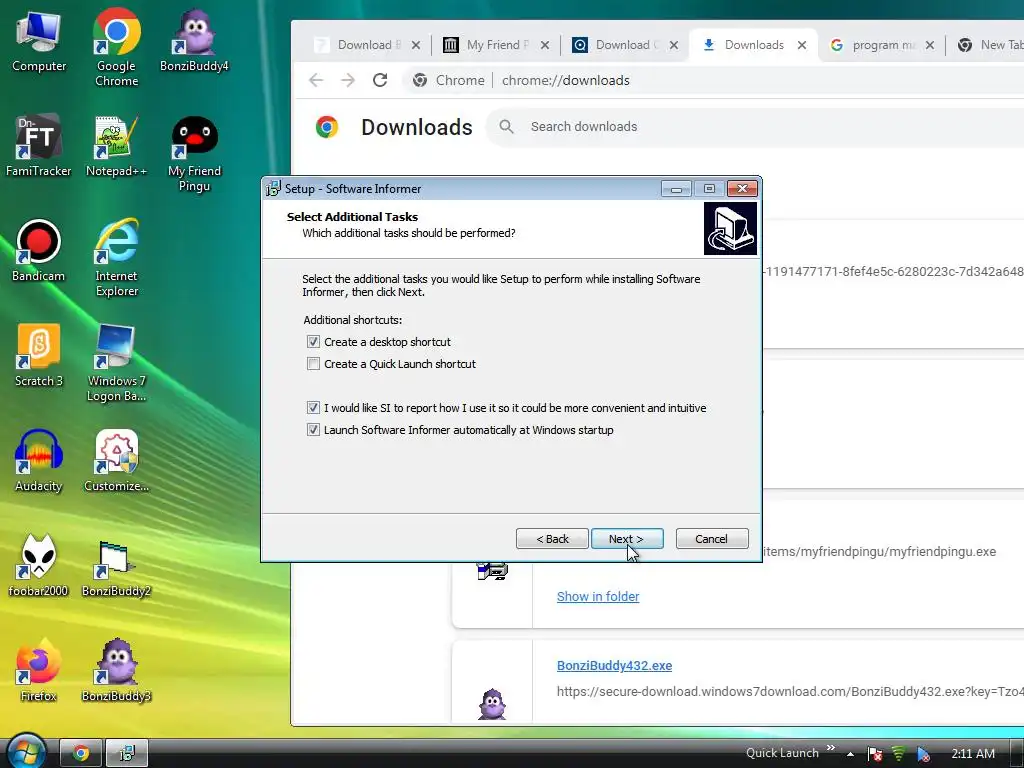Click the Quick Launch toolbar label
Screen dimensions: 1024x768
[782, 753]
